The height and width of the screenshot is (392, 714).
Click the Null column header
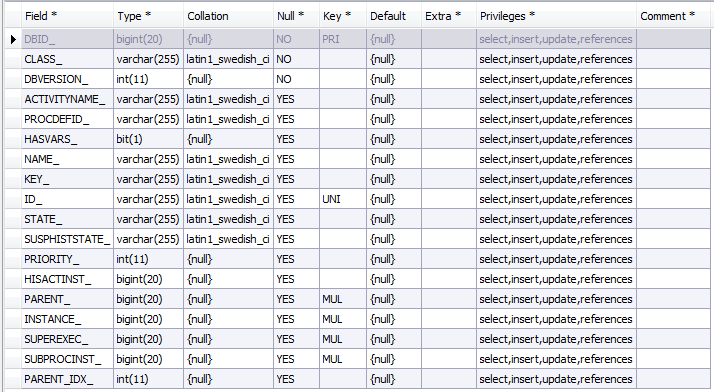click(x=296, y=16)
